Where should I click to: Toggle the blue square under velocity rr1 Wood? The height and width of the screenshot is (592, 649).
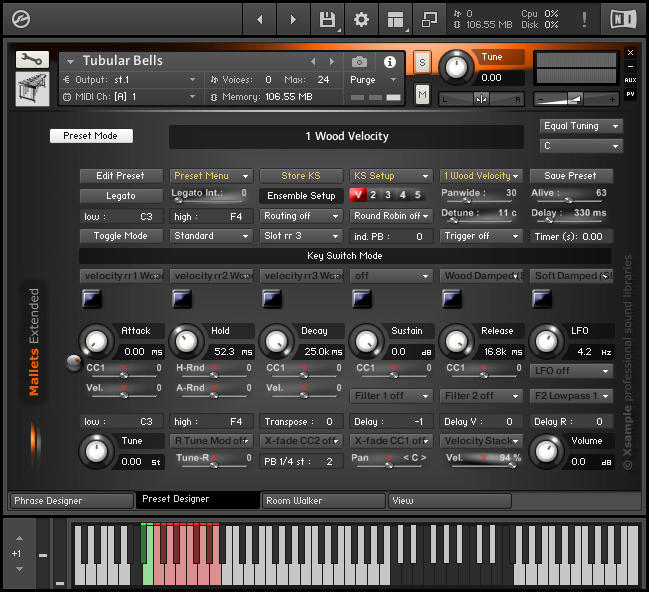point(91,299)
